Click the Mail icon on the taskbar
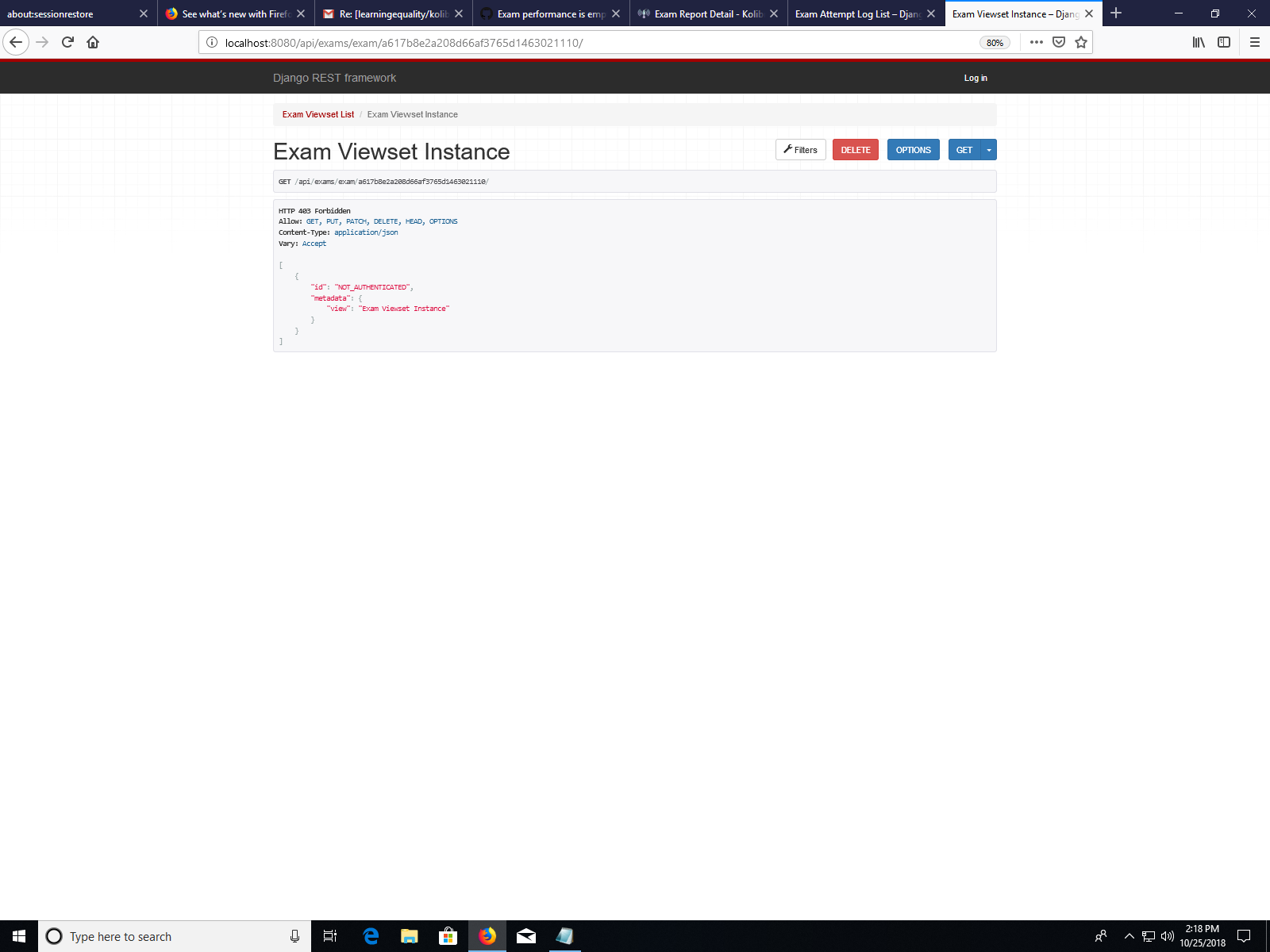Viewport: 1270px width, 952px height. click(525, 936)
